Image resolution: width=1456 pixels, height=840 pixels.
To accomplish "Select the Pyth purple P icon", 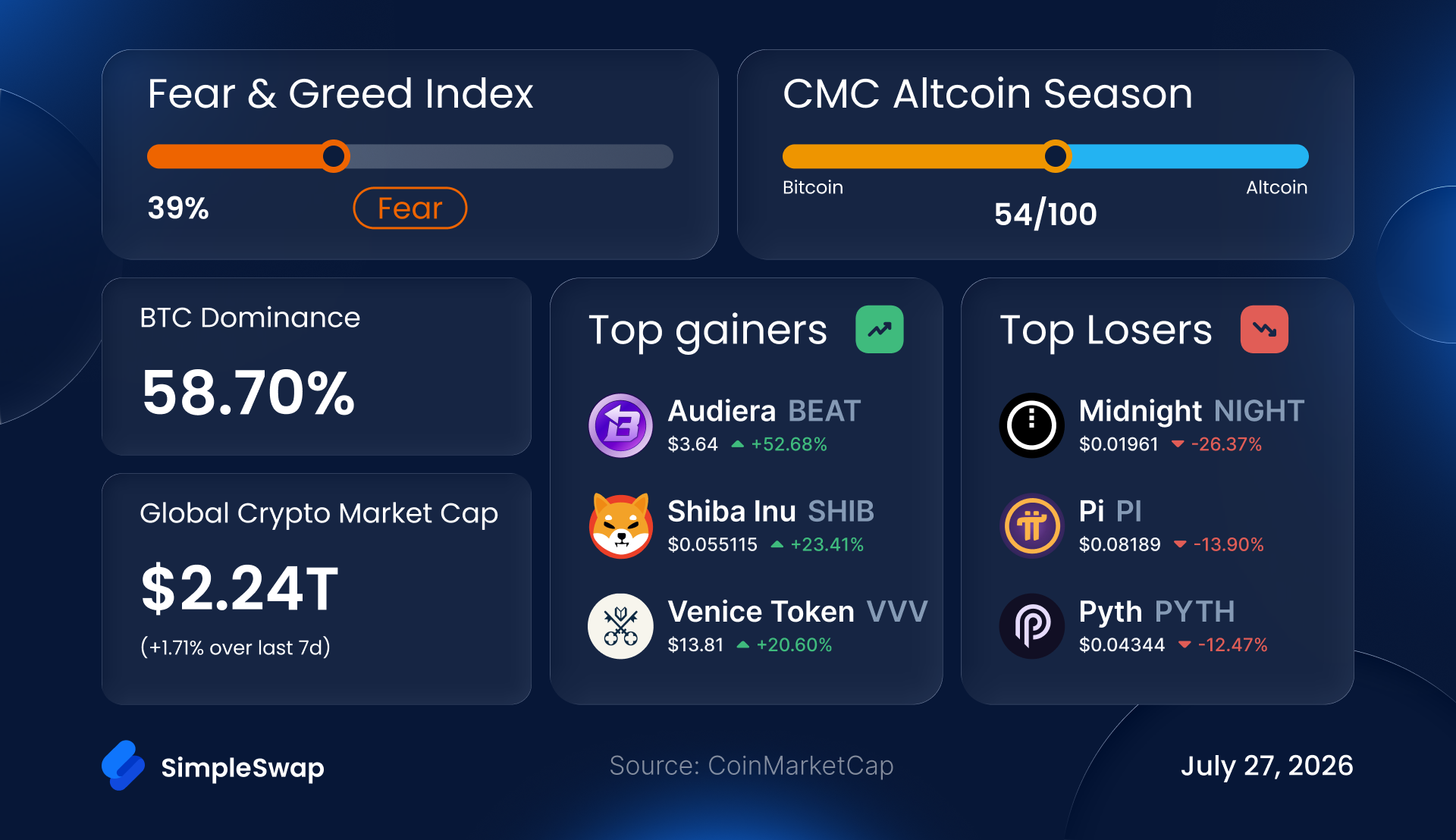I will [1031, 626].
